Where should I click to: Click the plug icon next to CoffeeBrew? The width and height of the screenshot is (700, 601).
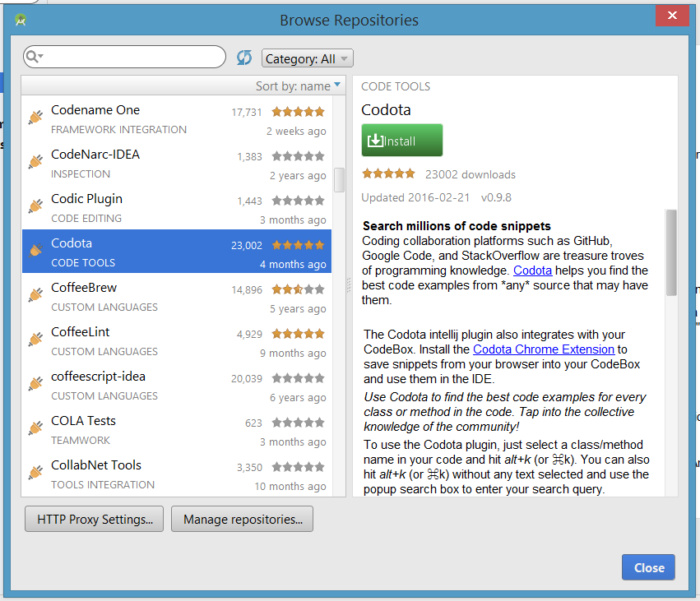pos(36,295)
